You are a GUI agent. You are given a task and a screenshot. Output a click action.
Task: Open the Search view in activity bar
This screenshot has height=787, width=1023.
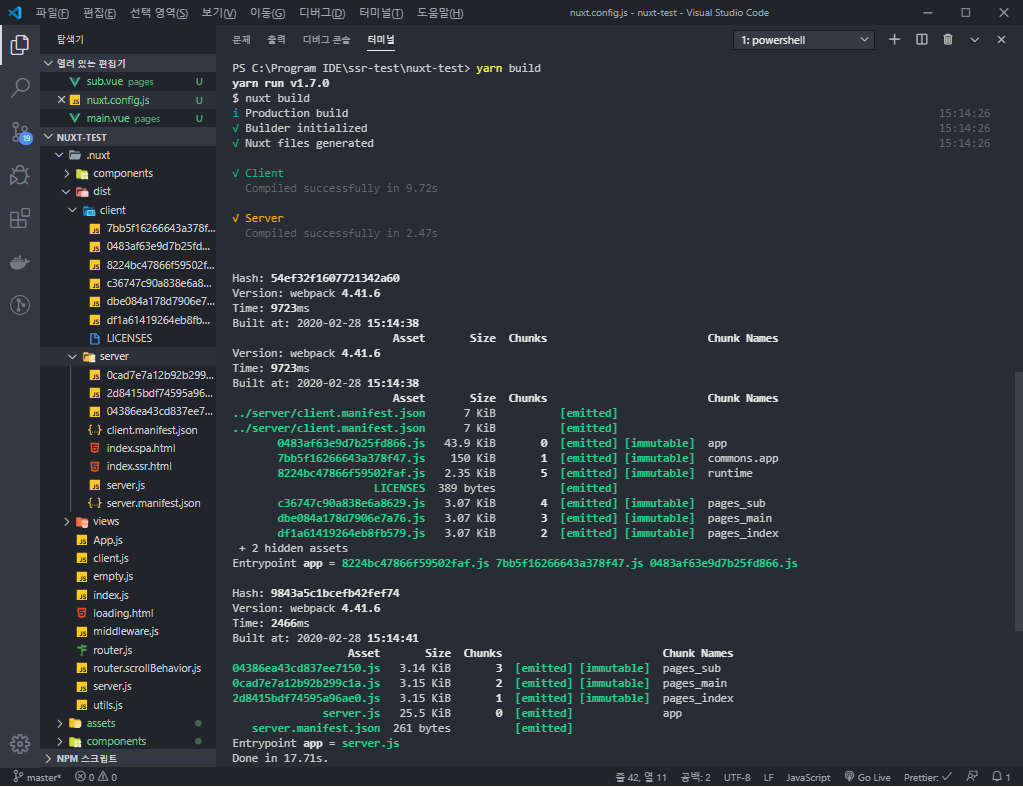(x=20, y=87)
